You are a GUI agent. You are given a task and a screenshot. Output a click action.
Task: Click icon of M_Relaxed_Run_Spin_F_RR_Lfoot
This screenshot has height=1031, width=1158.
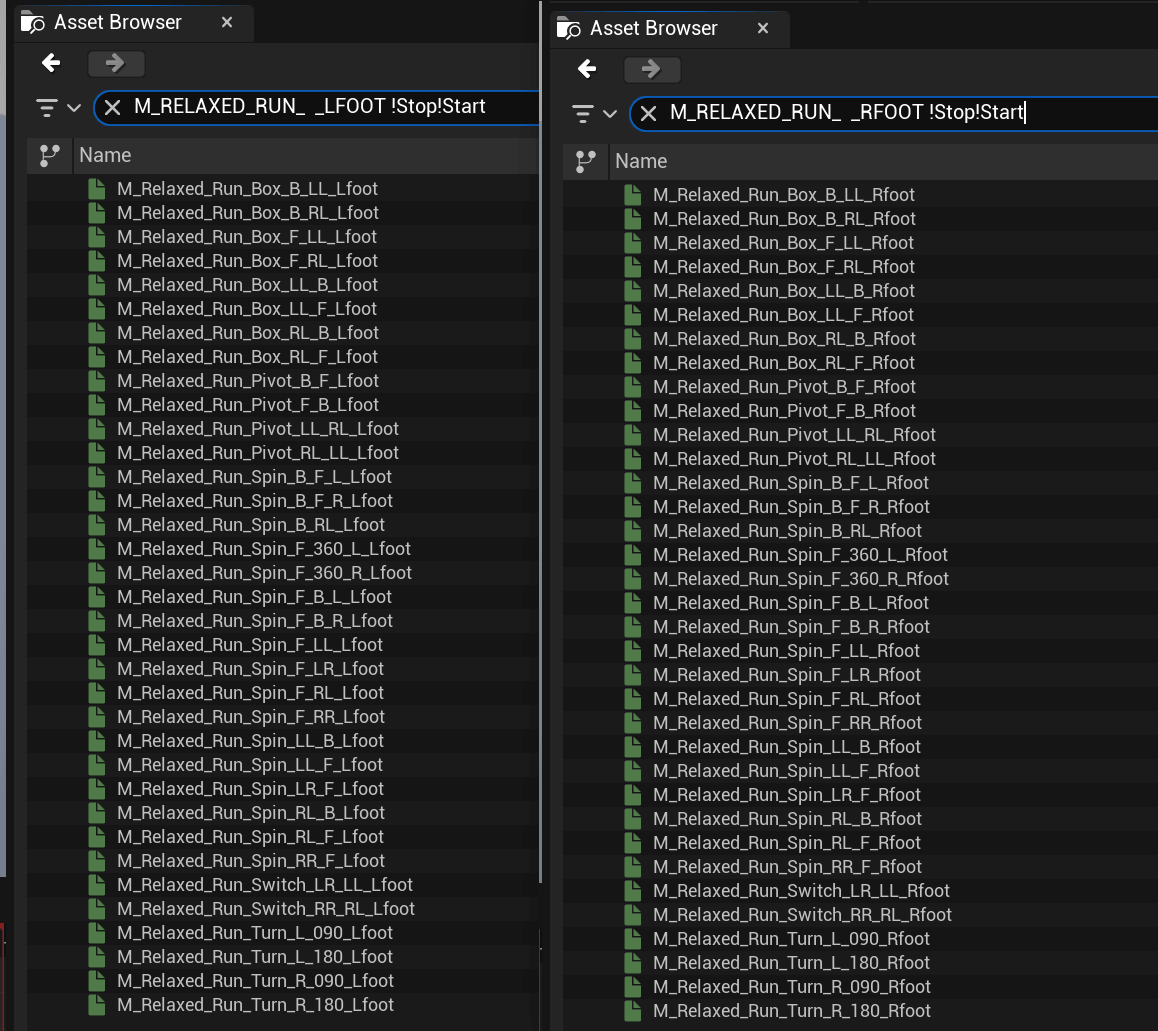coord(97,717)
